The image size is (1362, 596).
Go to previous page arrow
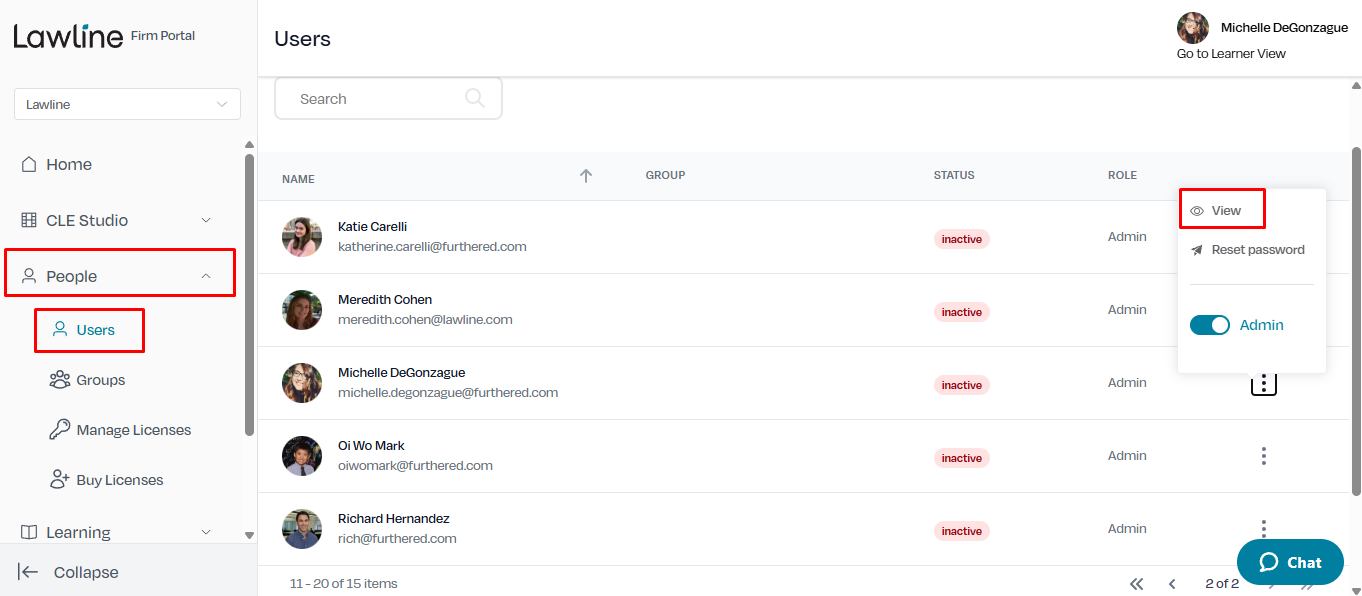click(x=1172, y=584)
